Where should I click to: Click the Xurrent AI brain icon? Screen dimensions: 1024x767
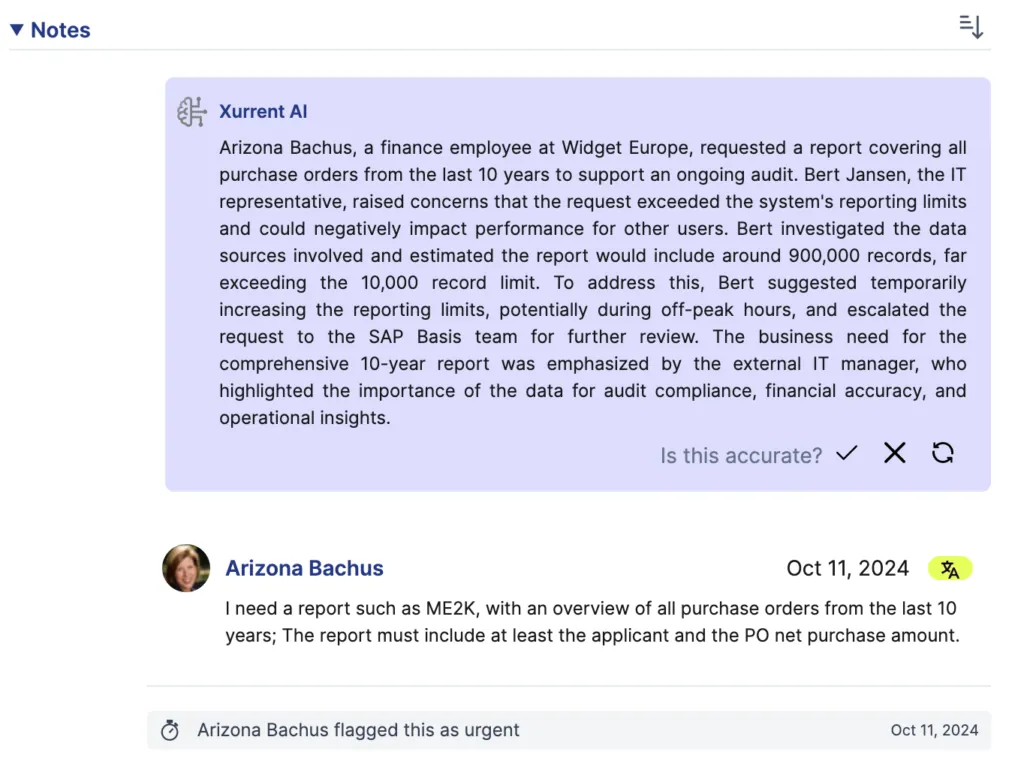click(190, 111)
